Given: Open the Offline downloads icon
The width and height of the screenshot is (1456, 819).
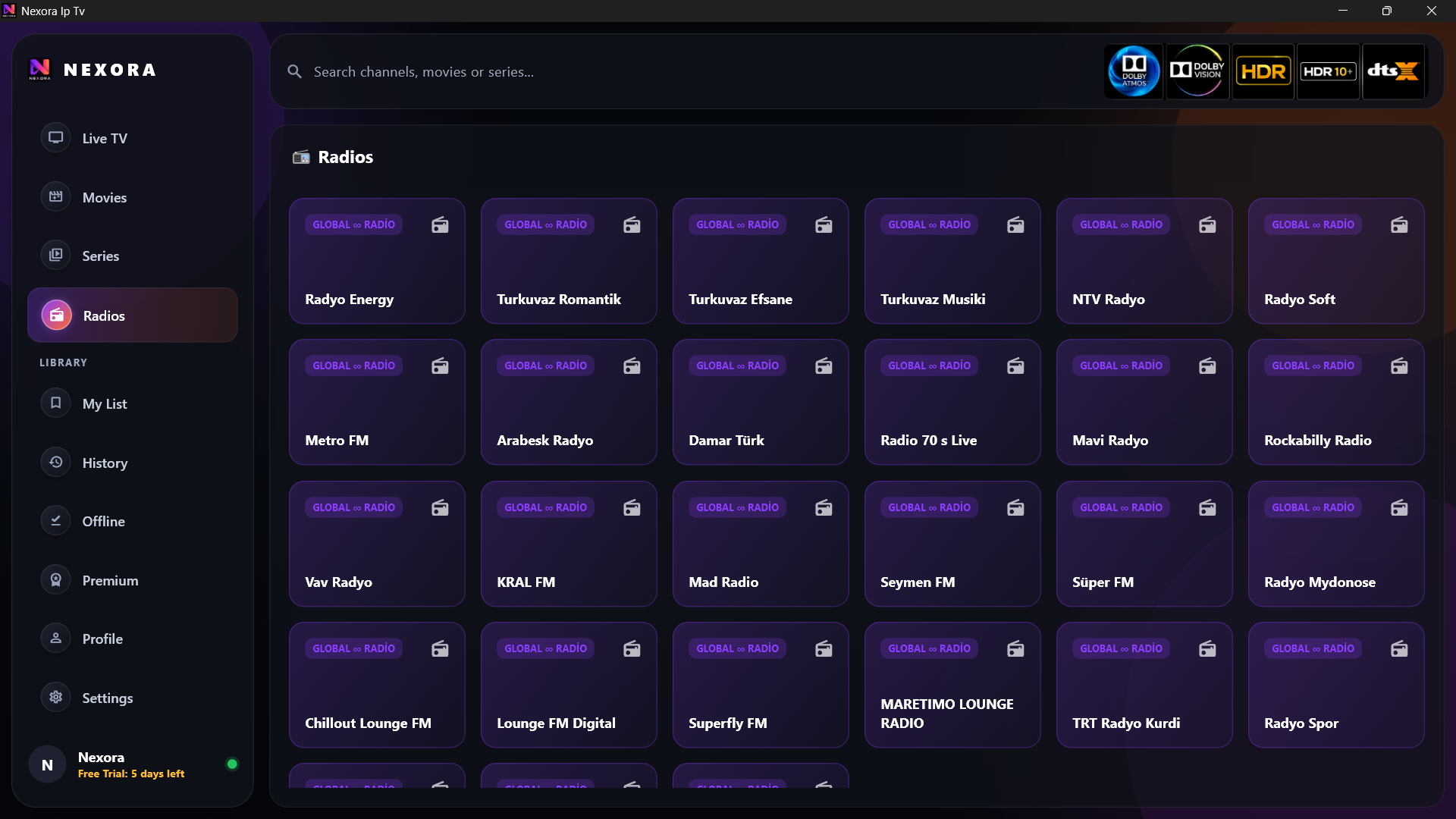Looking at the screenshot, I should click(x=55, y=521).
